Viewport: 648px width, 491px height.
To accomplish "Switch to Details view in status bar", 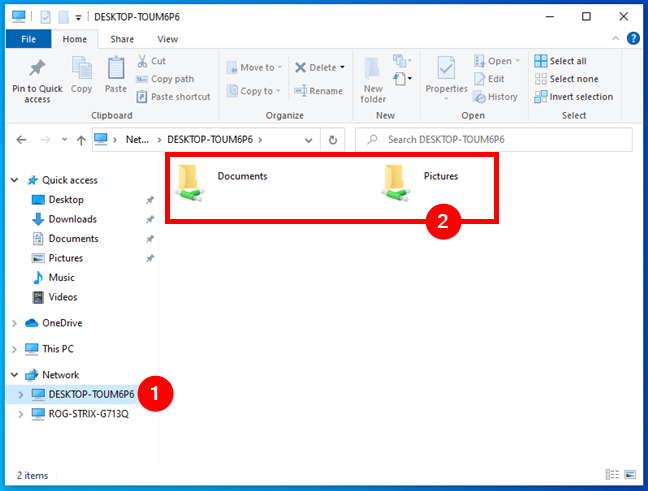I will tap(612, 474).
